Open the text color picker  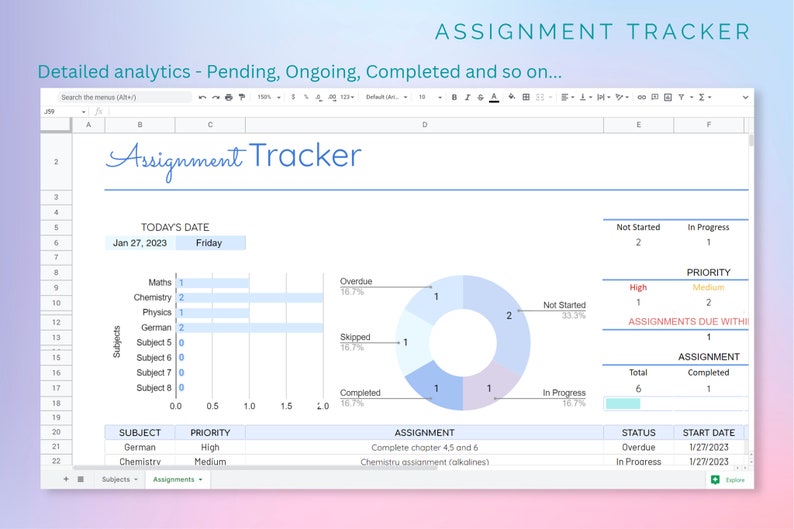(x=494, y=97)
